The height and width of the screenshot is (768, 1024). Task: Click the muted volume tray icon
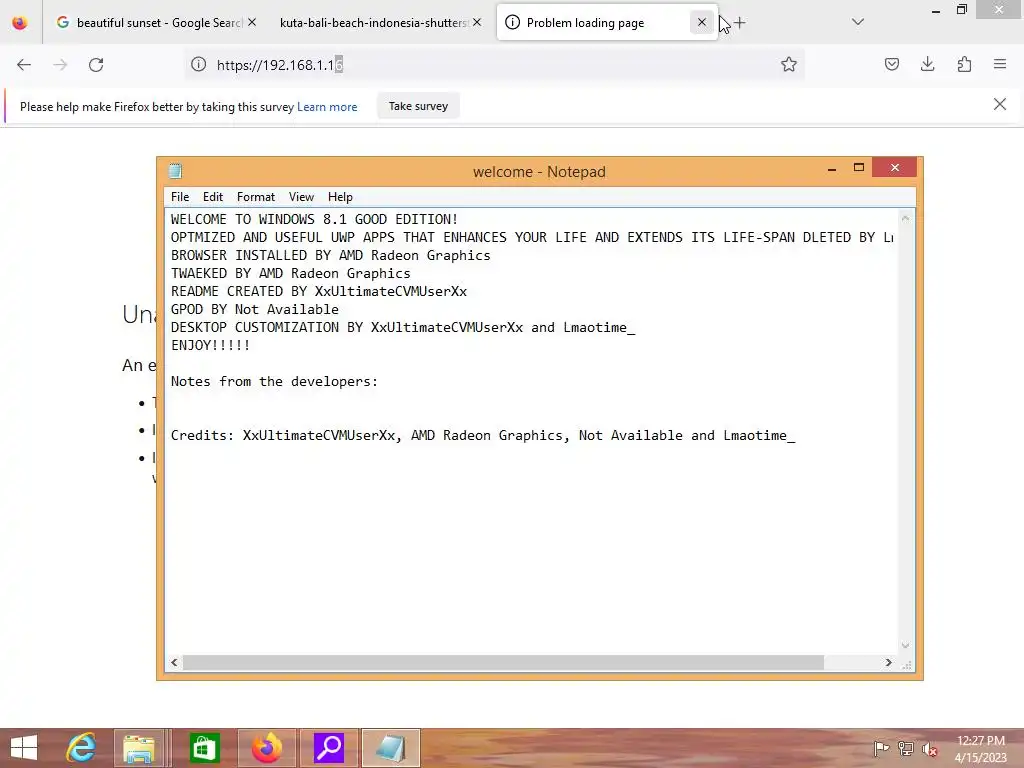point(930,749)
